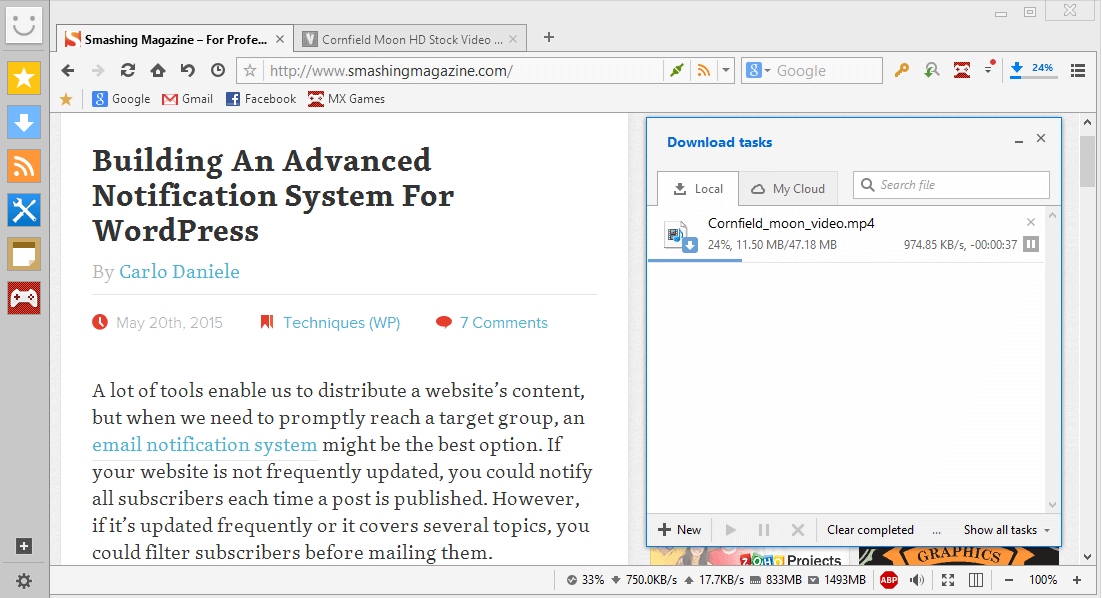Open the tools sidebar panel
1102x598 pixels.
[24, 210]
